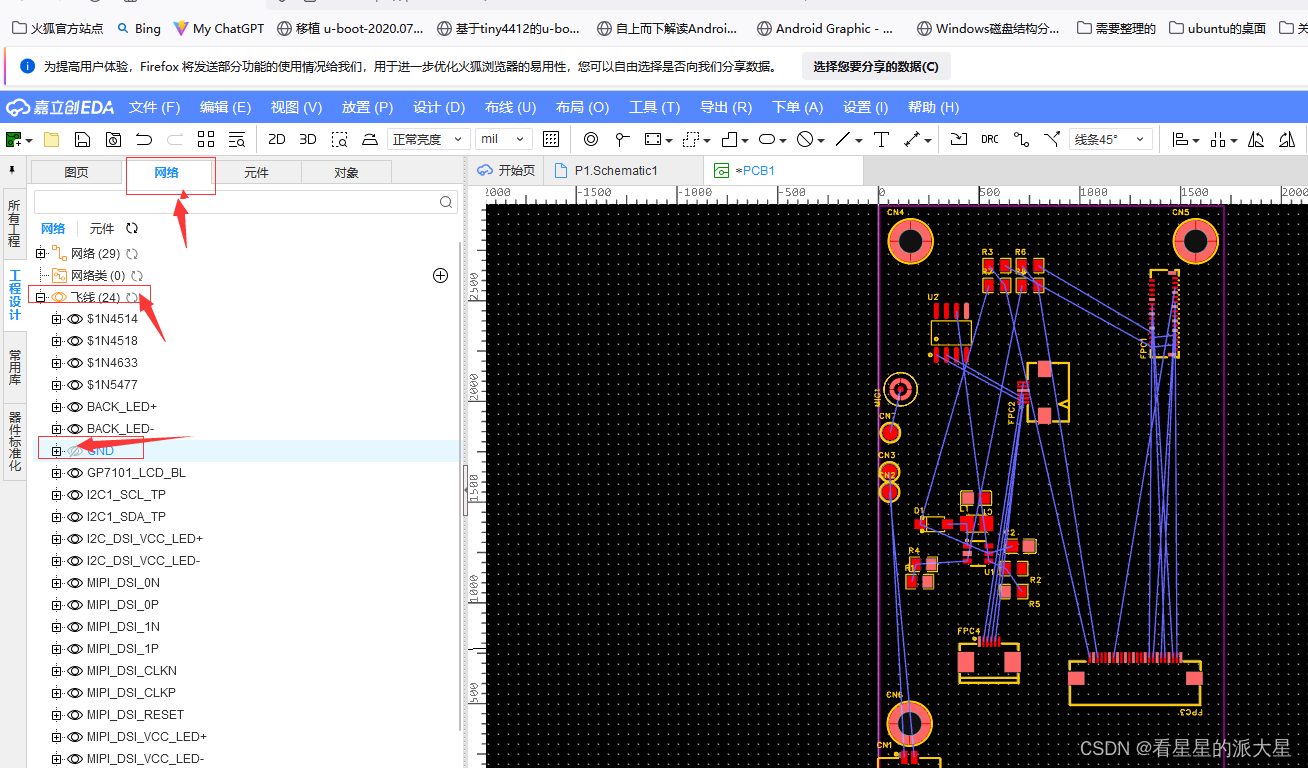Switch to 3D preview
This screenshot has width=1308, height=768.
click(308, 139)
